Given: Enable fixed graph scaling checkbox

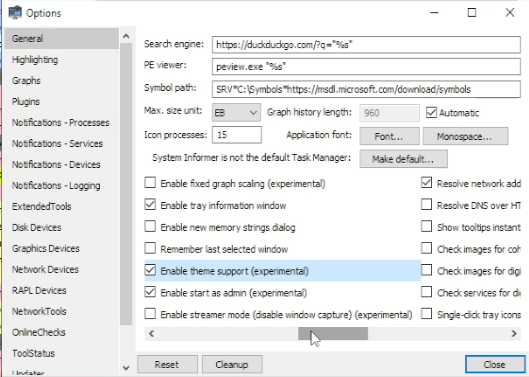Looking at the screenshot, I should [x=150, y=183].
